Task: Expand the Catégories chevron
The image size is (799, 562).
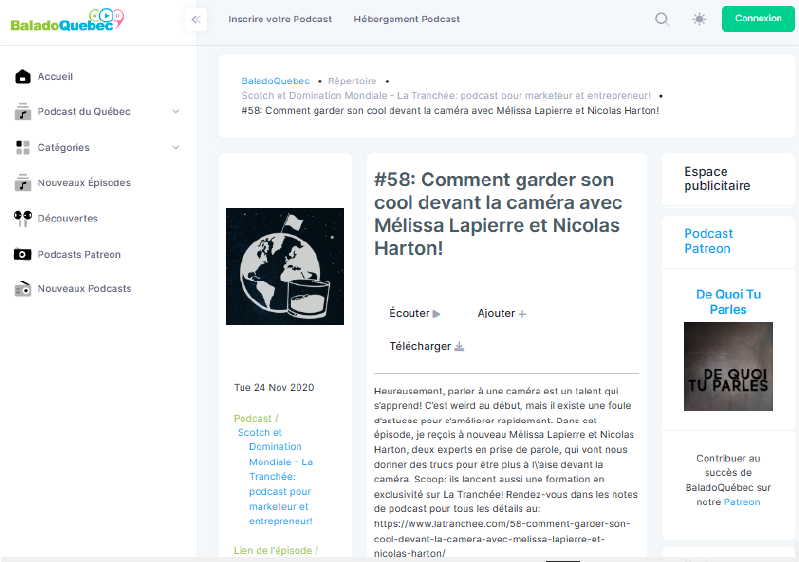Action: point(176,147)
